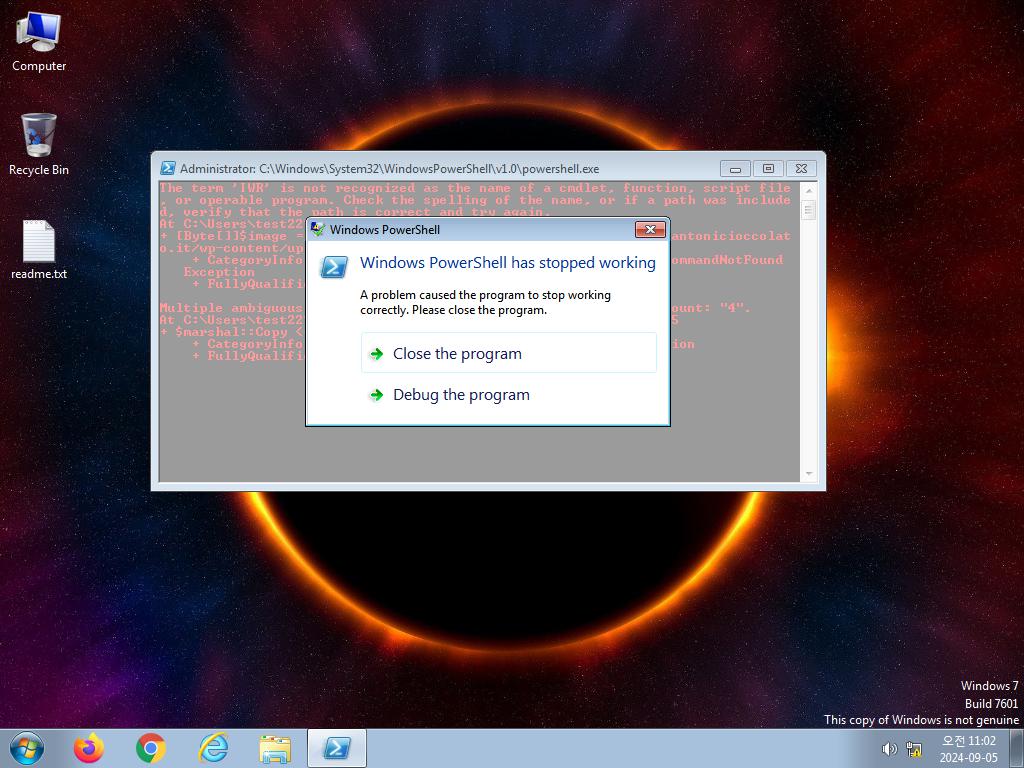Launch Firefox from the taskbar
The width and height of the screenshot is (1024, 768).
click(88, 748)
